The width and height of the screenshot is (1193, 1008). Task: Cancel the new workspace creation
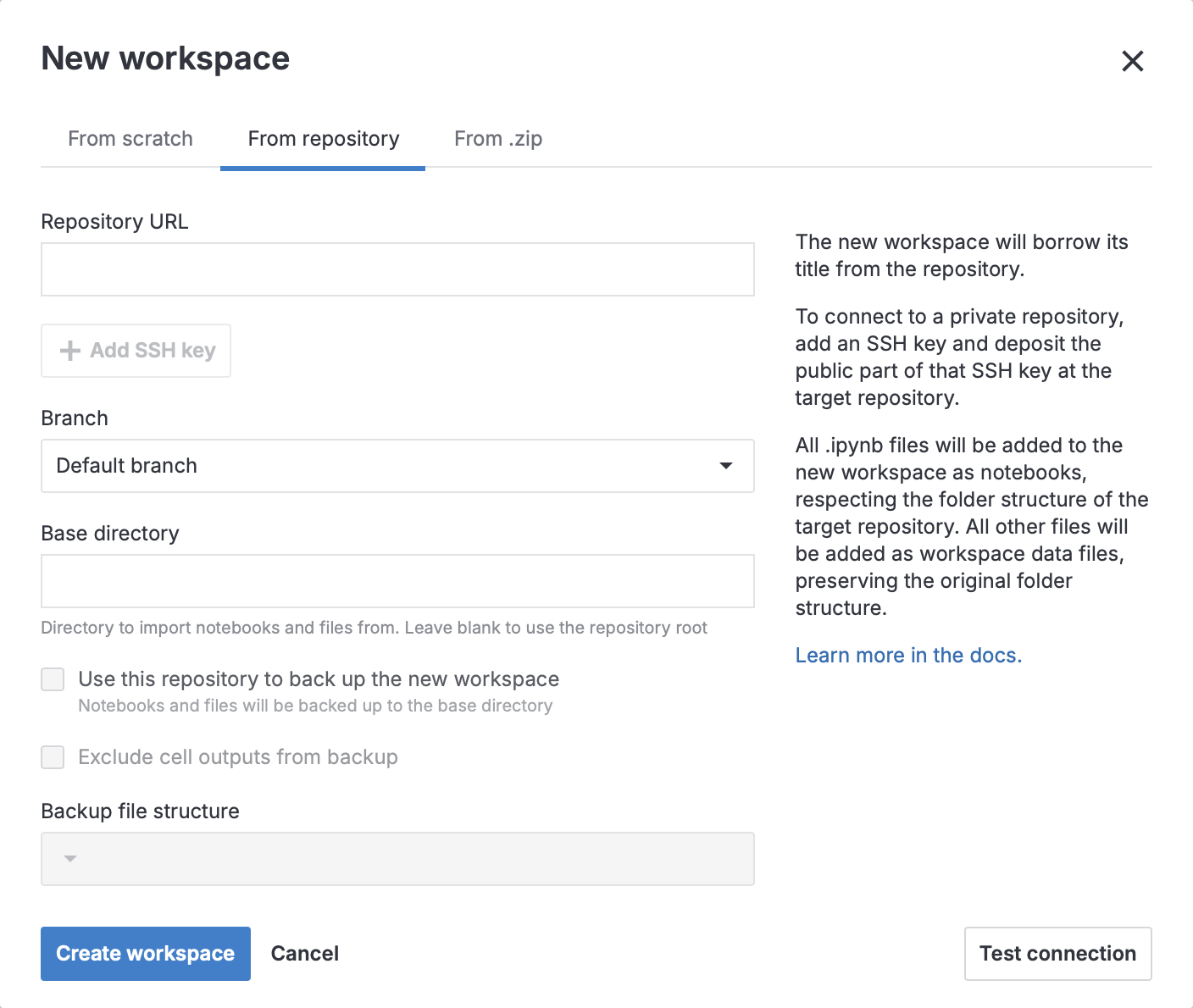click(x=304, y=953)
